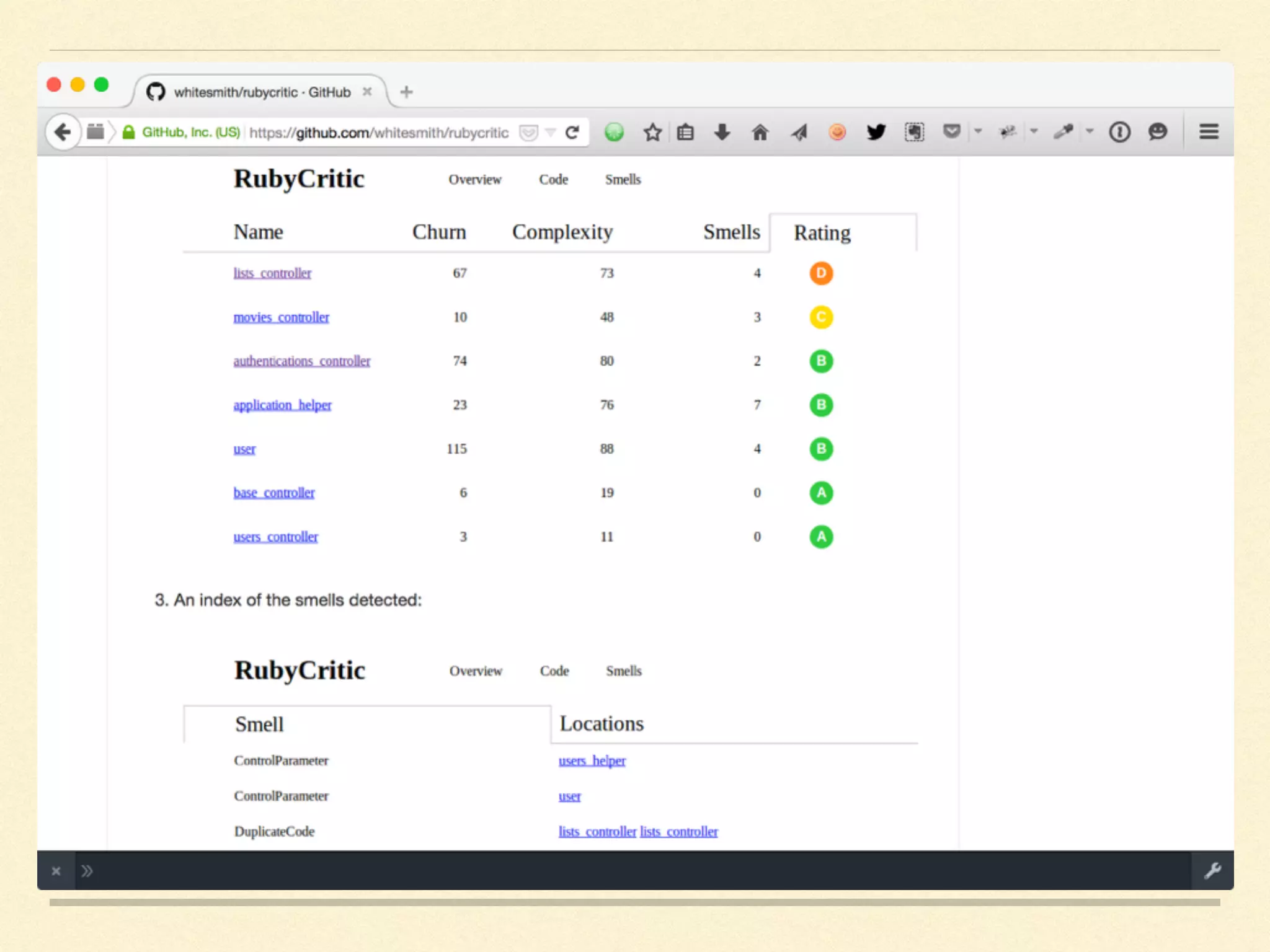Reload the page with the refresh icon
The height and width of the screenshot is (952, 1270).
point(572,132)
